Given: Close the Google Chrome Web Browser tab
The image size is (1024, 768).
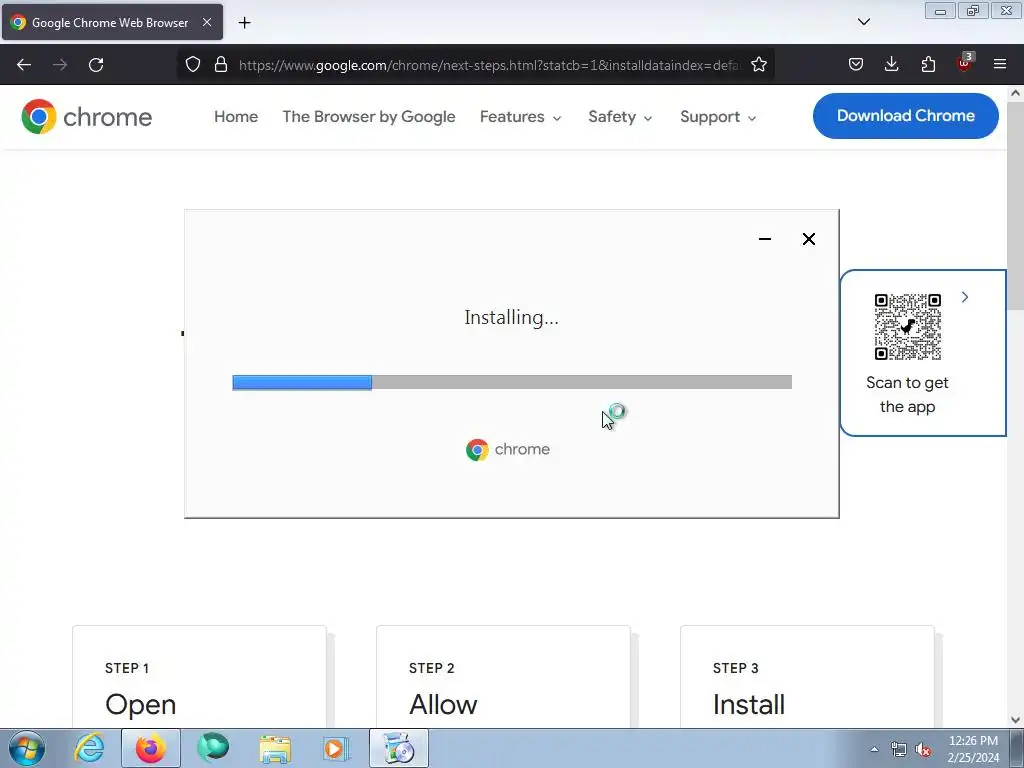Looking at the screenshot, I should click(206, 22).
